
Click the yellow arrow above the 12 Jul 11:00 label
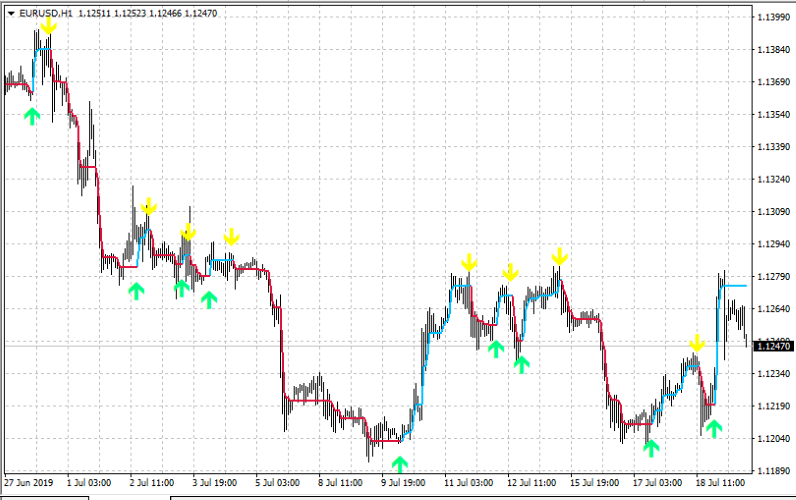pyautogui.click(x=511, y=272)
